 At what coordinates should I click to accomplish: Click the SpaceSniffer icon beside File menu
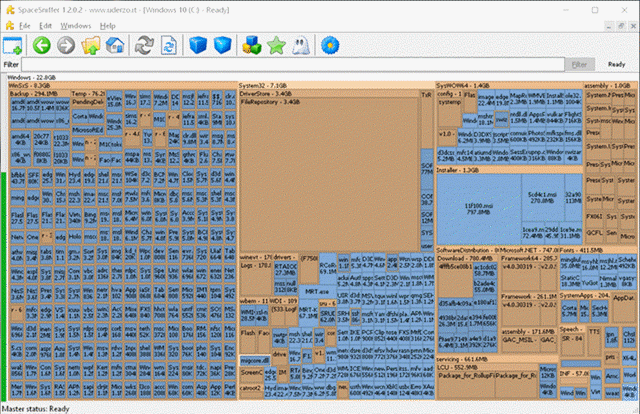click(x=10, y=26)
